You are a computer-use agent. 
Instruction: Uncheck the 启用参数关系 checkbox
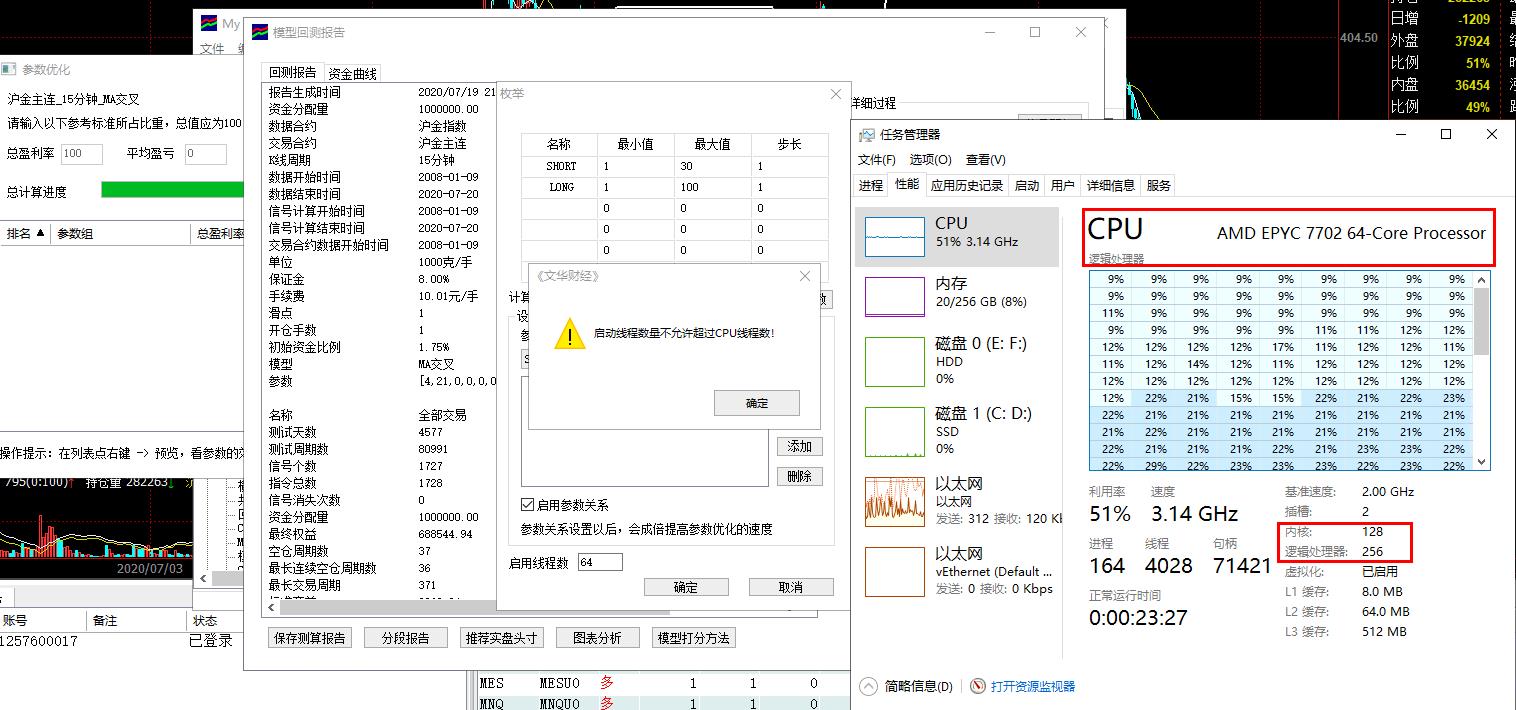point(528,505)
